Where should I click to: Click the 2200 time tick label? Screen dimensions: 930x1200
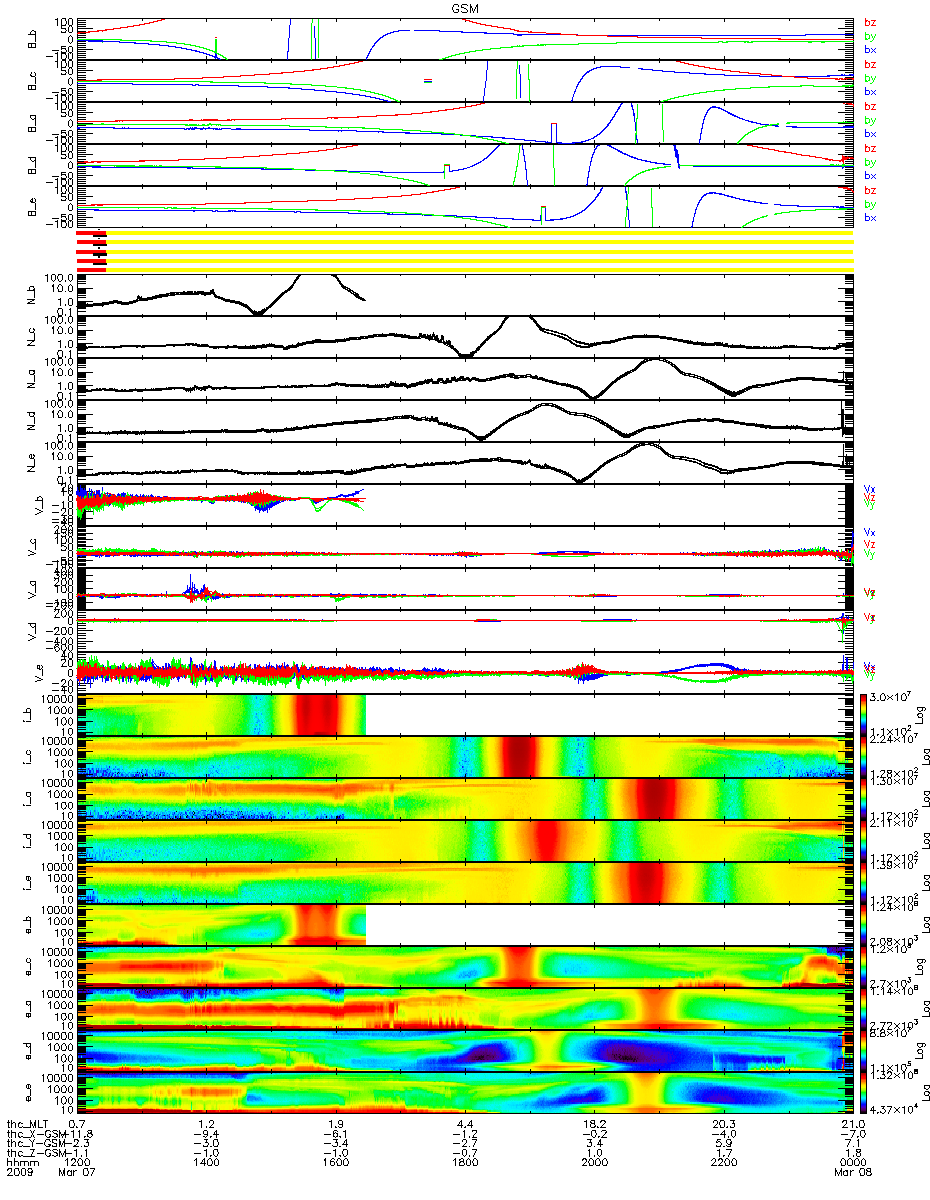[x=724, y=1163]
